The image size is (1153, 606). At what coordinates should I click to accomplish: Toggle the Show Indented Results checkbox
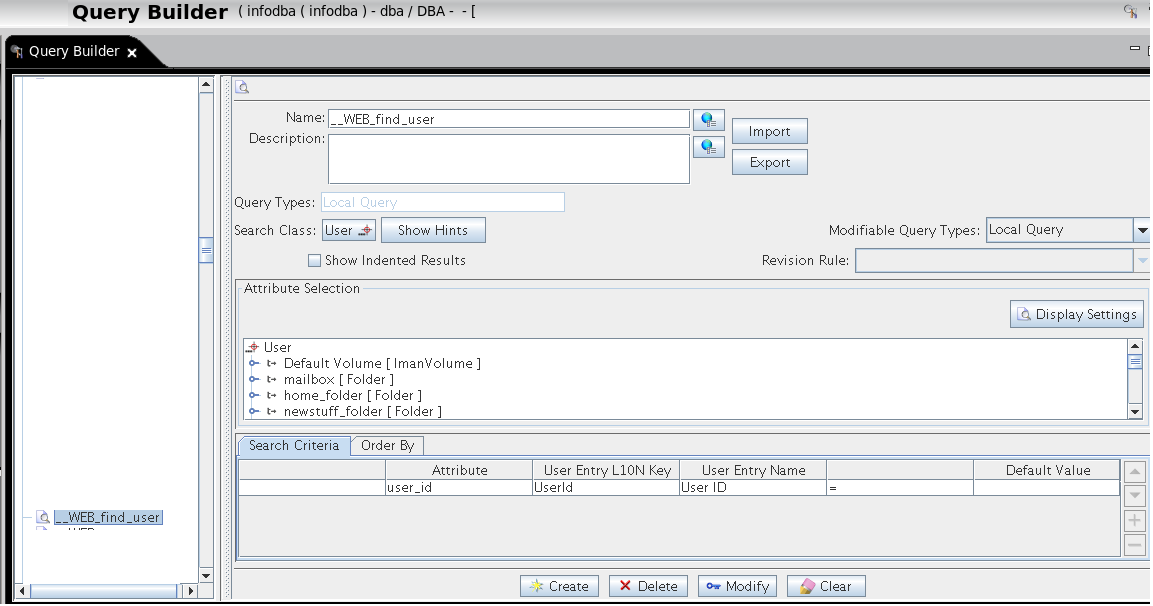(316, 260)
